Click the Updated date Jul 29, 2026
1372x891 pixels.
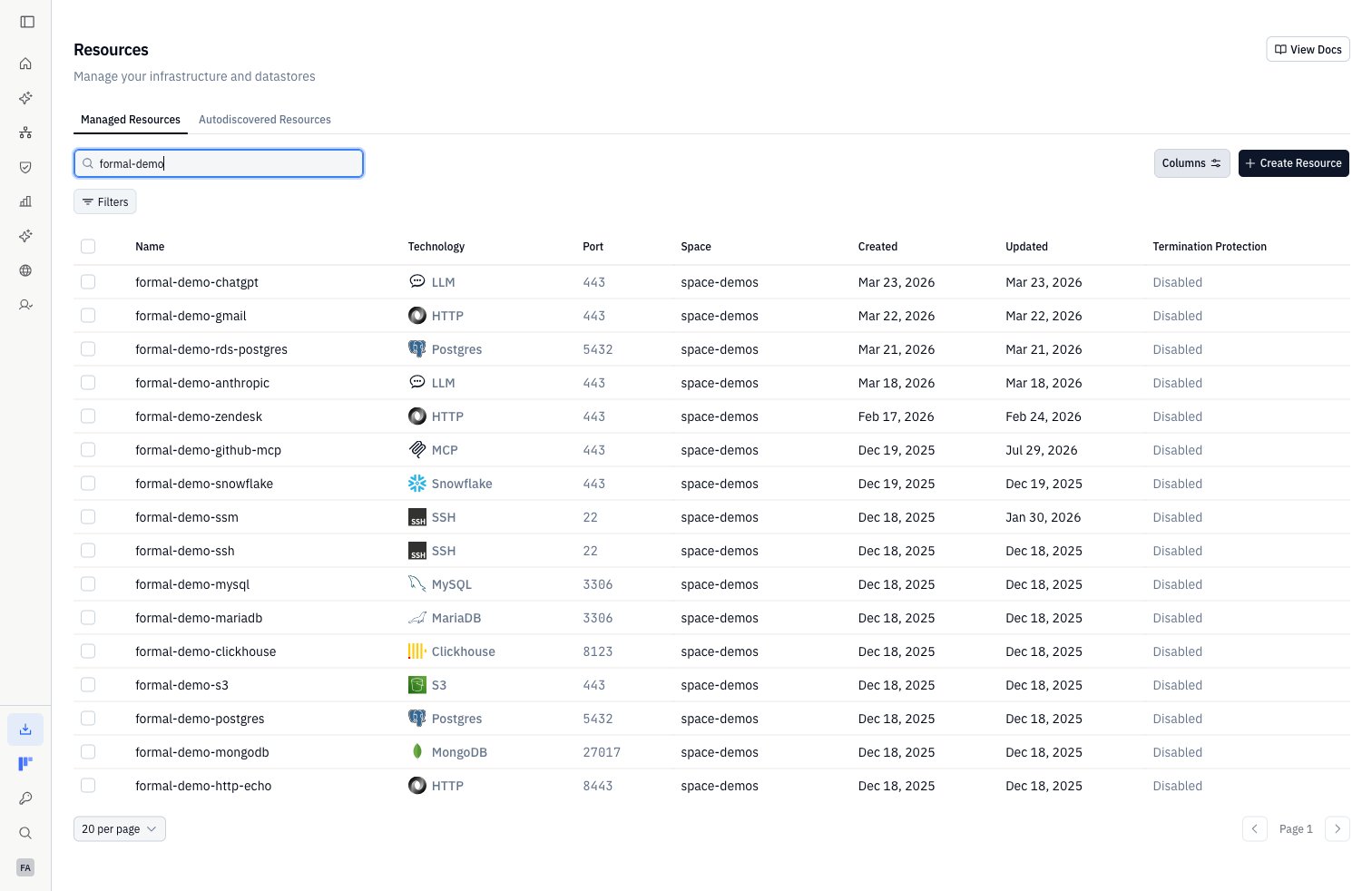pyautogui.click(x=1042, y=450)
